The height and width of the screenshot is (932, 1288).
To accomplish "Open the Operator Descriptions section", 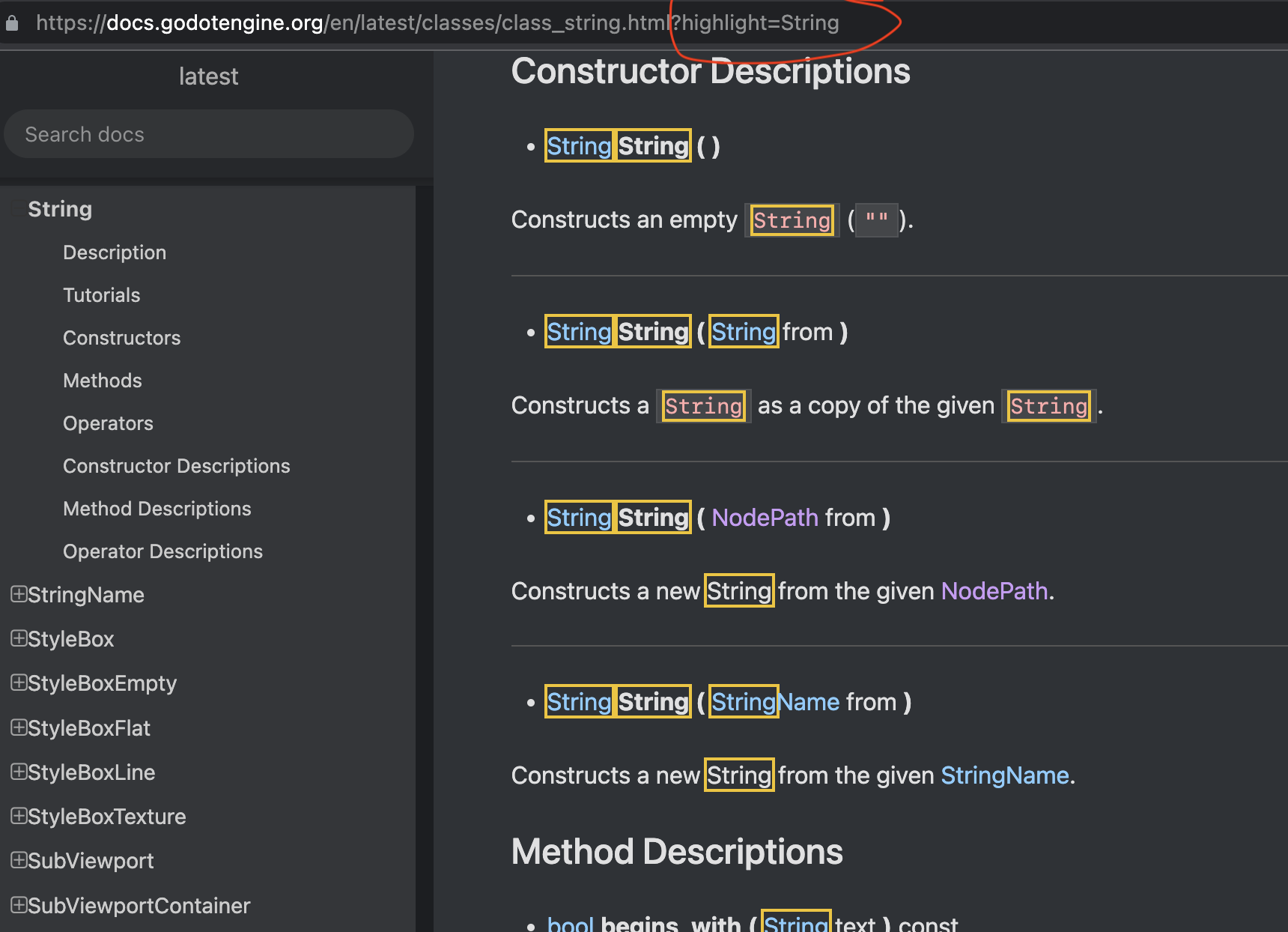I will pos(162,551).
